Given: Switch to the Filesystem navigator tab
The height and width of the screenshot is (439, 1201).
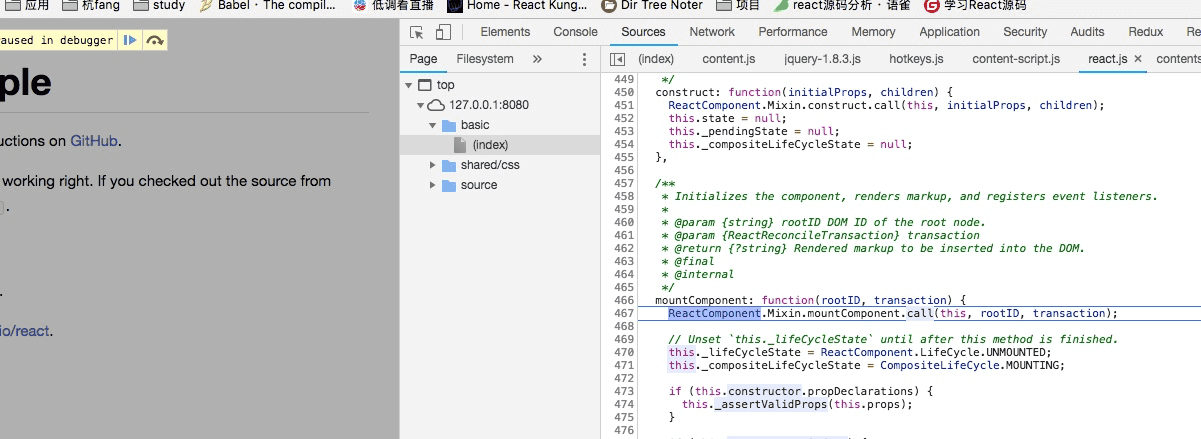Looking at the screenshot, I should 485,60.
